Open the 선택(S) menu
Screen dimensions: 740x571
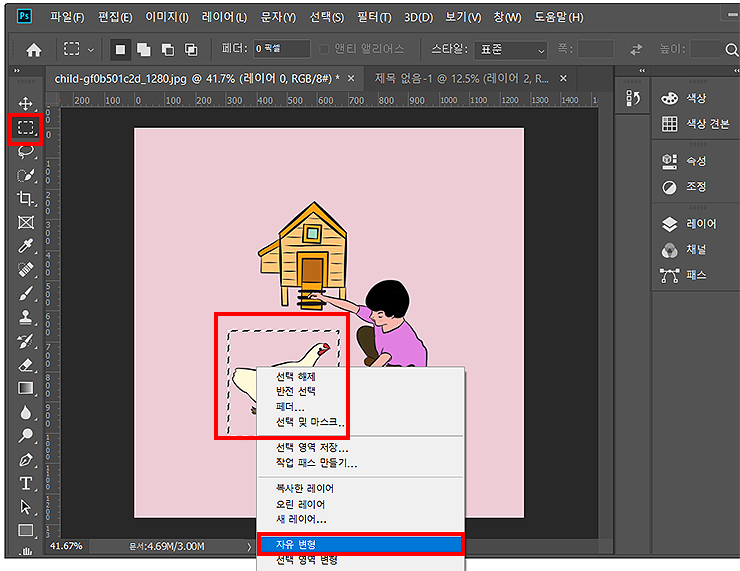coord(327,17)
